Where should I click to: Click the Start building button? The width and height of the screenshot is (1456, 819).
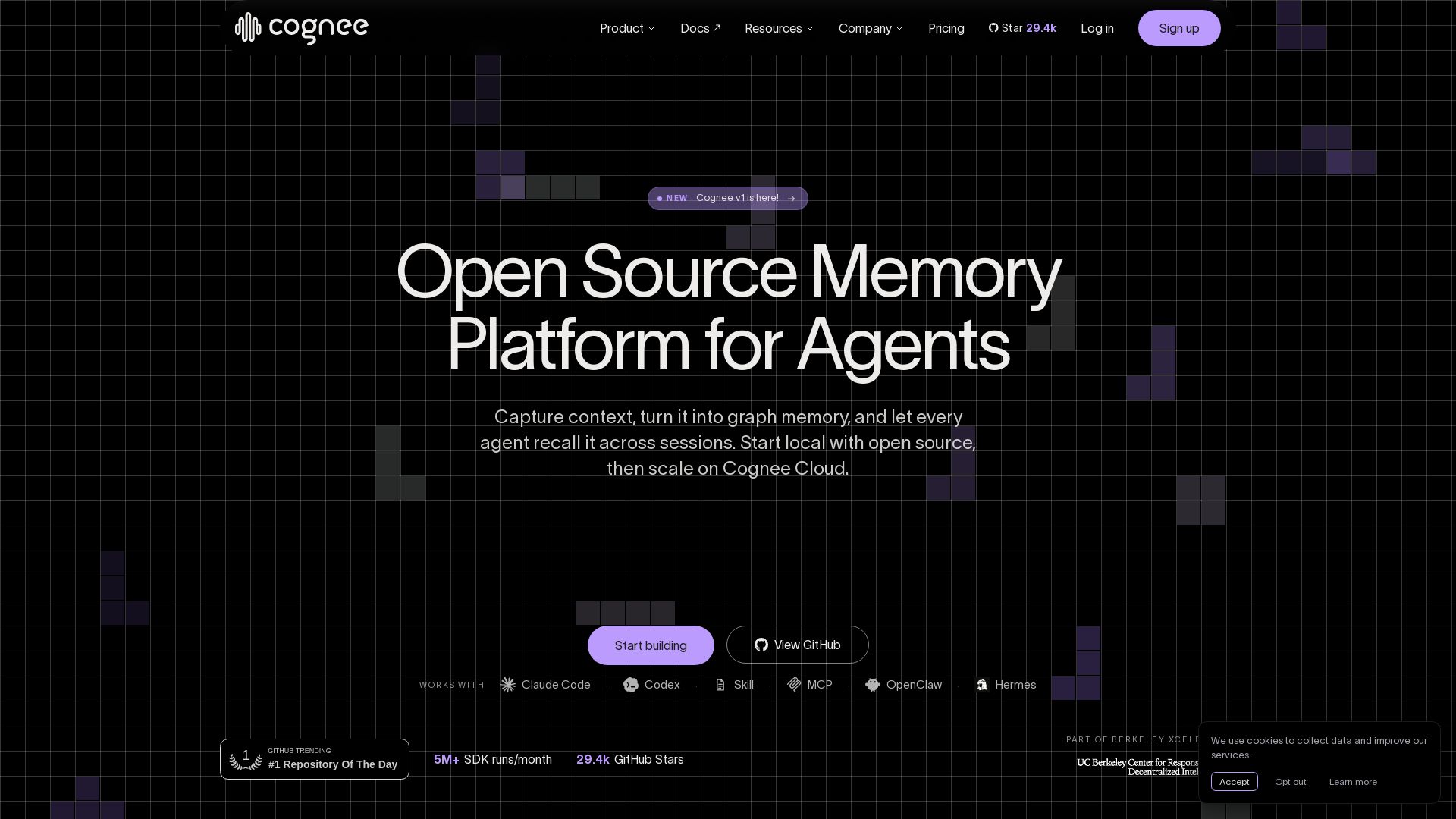click(x=651, y=645)
